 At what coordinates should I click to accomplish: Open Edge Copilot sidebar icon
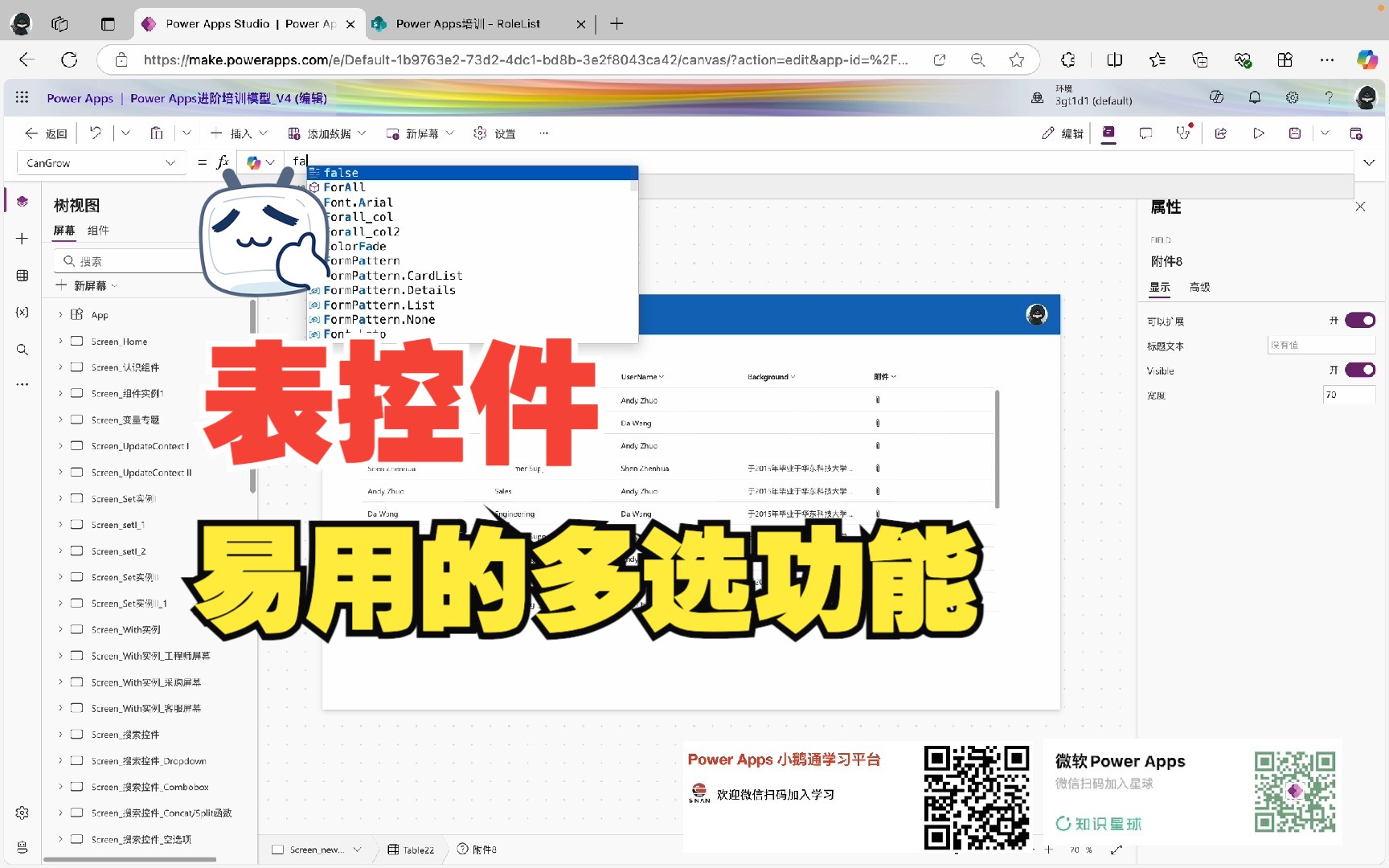point(1366,59)
